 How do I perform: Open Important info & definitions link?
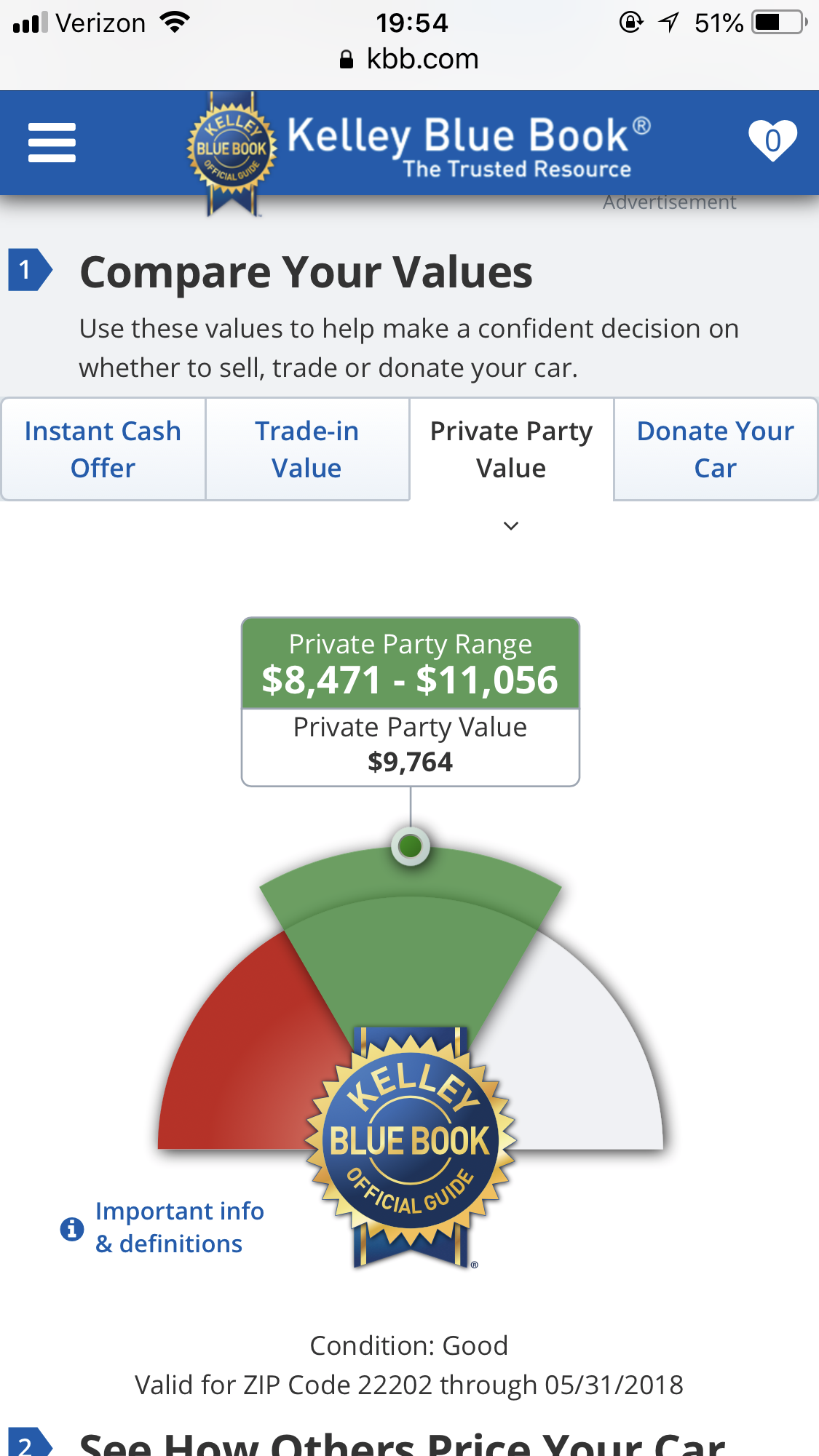coord(179,1228)
